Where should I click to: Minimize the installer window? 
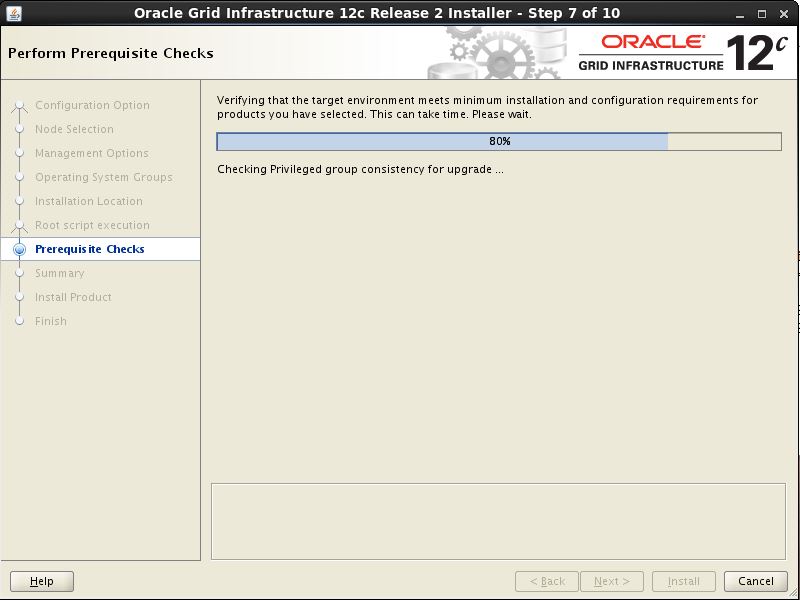(739, 14)
